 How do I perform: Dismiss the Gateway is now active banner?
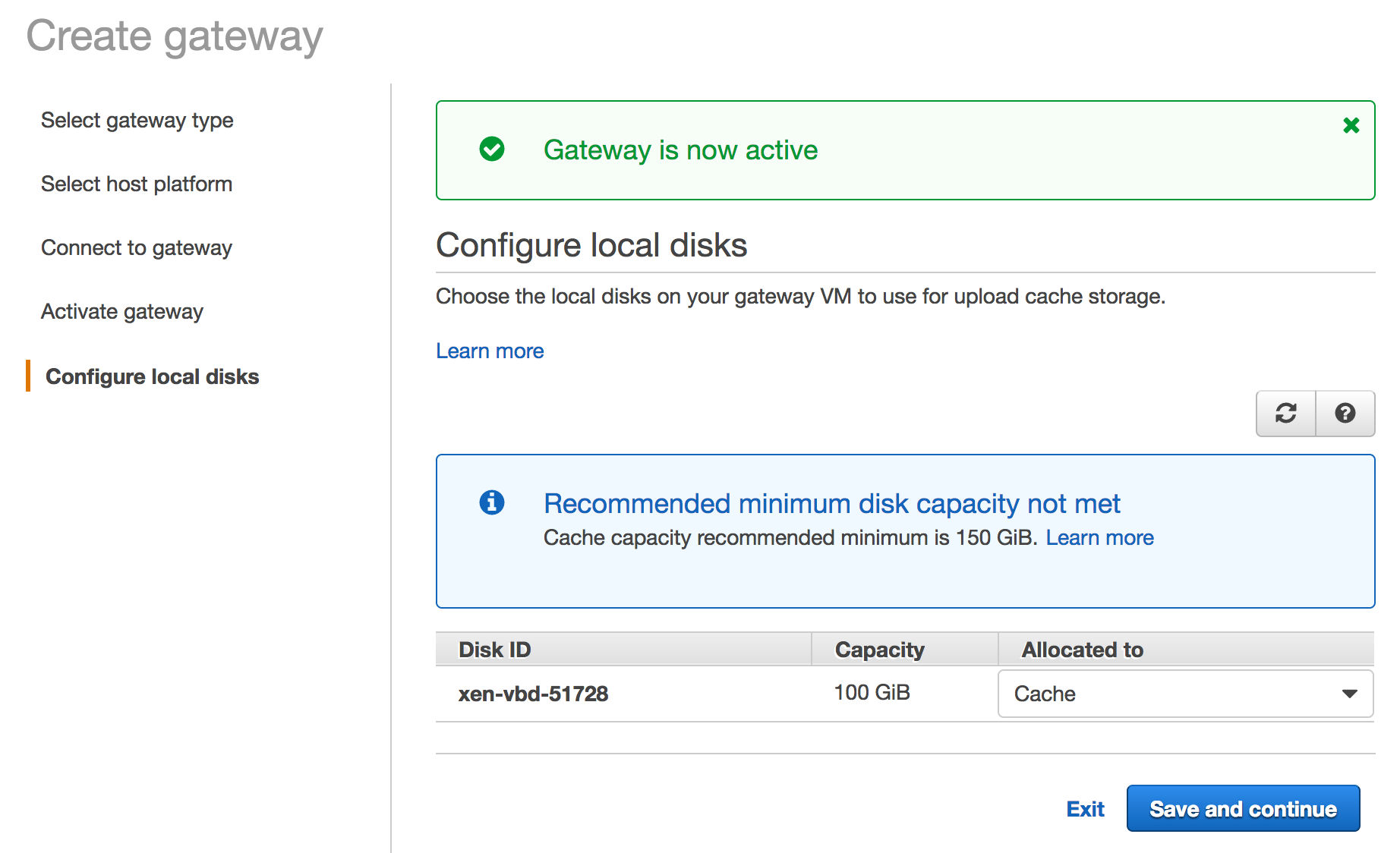(x=1351, y=125)
